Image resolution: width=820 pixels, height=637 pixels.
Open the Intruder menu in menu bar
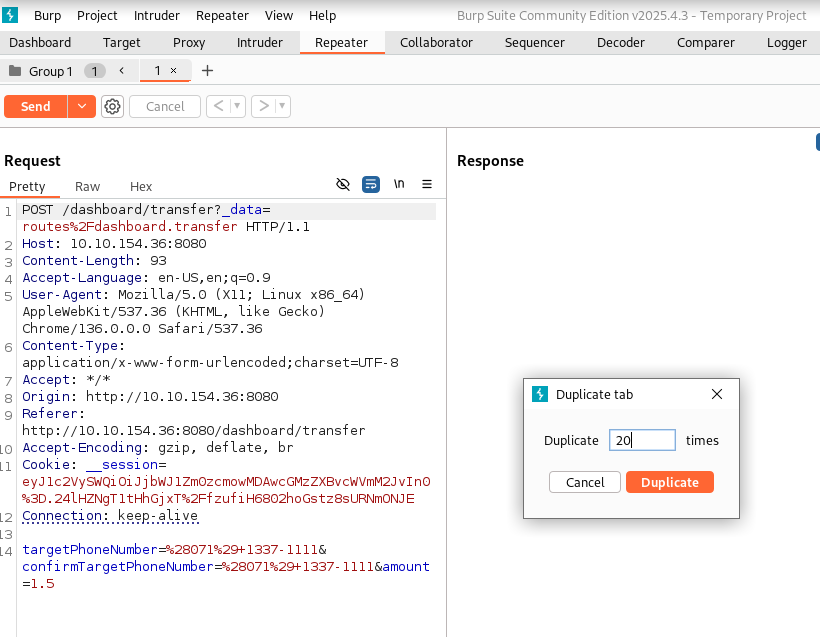tap(157, 16)
